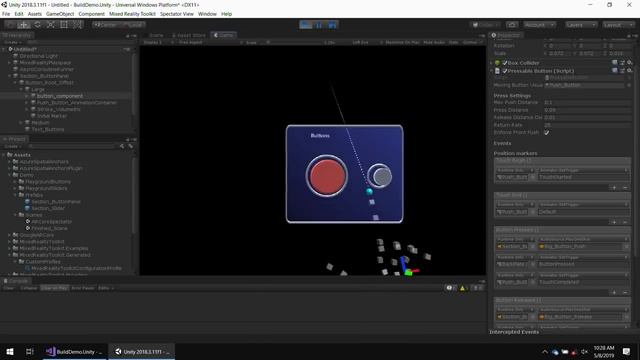Open the GameObject menu
The height and width of the screenshot is (360, 640).
pos(60,14)
